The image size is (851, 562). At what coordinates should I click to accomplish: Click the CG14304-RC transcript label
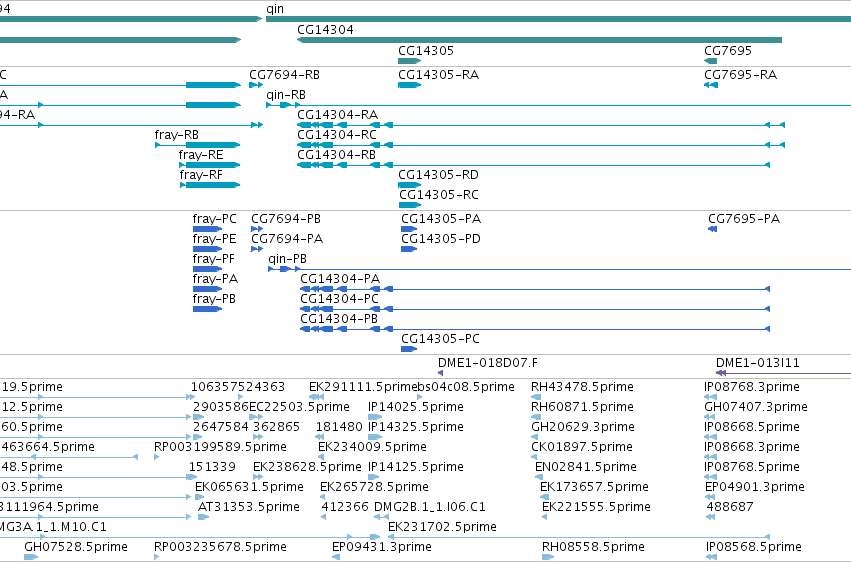pyautogui.click(x=337, y=135)
